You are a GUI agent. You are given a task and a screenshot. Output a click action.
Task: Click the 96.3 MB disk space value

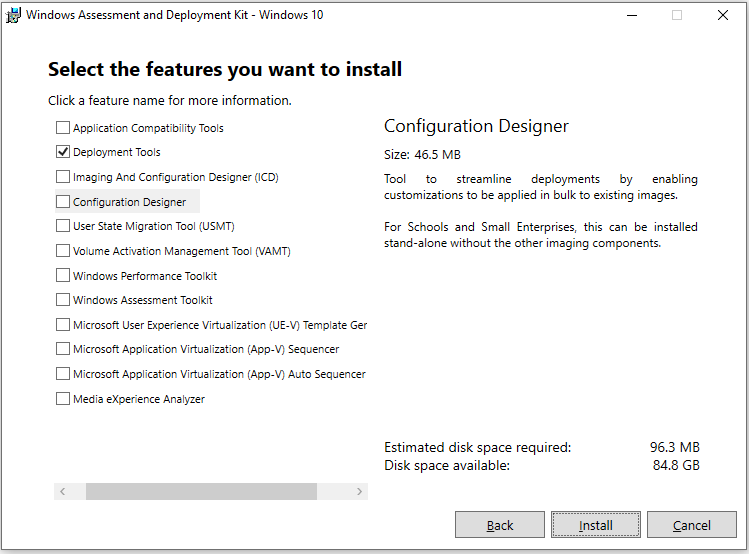[x=674, y=447]
